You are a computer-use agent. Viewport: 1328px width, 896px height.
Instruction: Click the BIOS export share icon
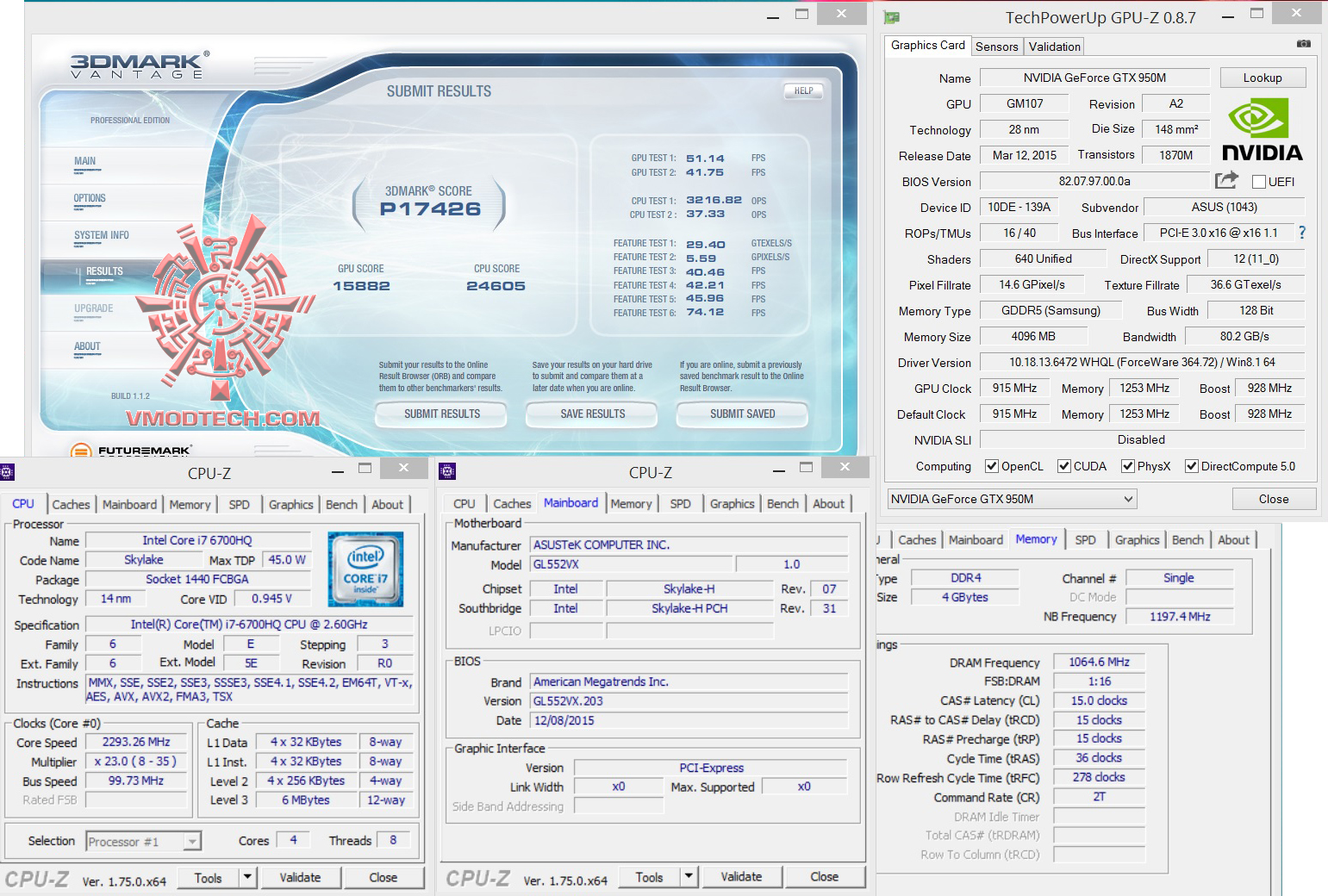(x=1225, y=180)
